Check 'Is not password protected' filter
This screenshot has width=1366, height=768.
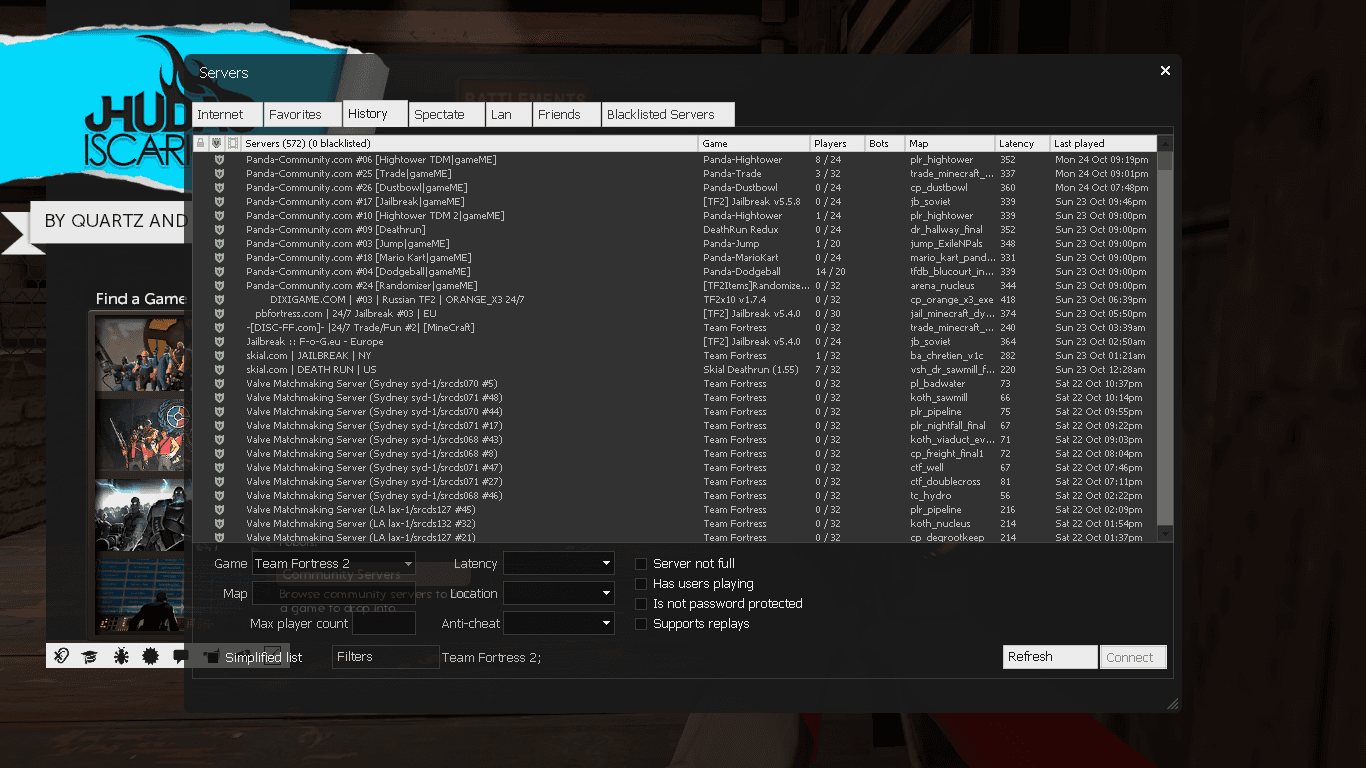point(642,604)
